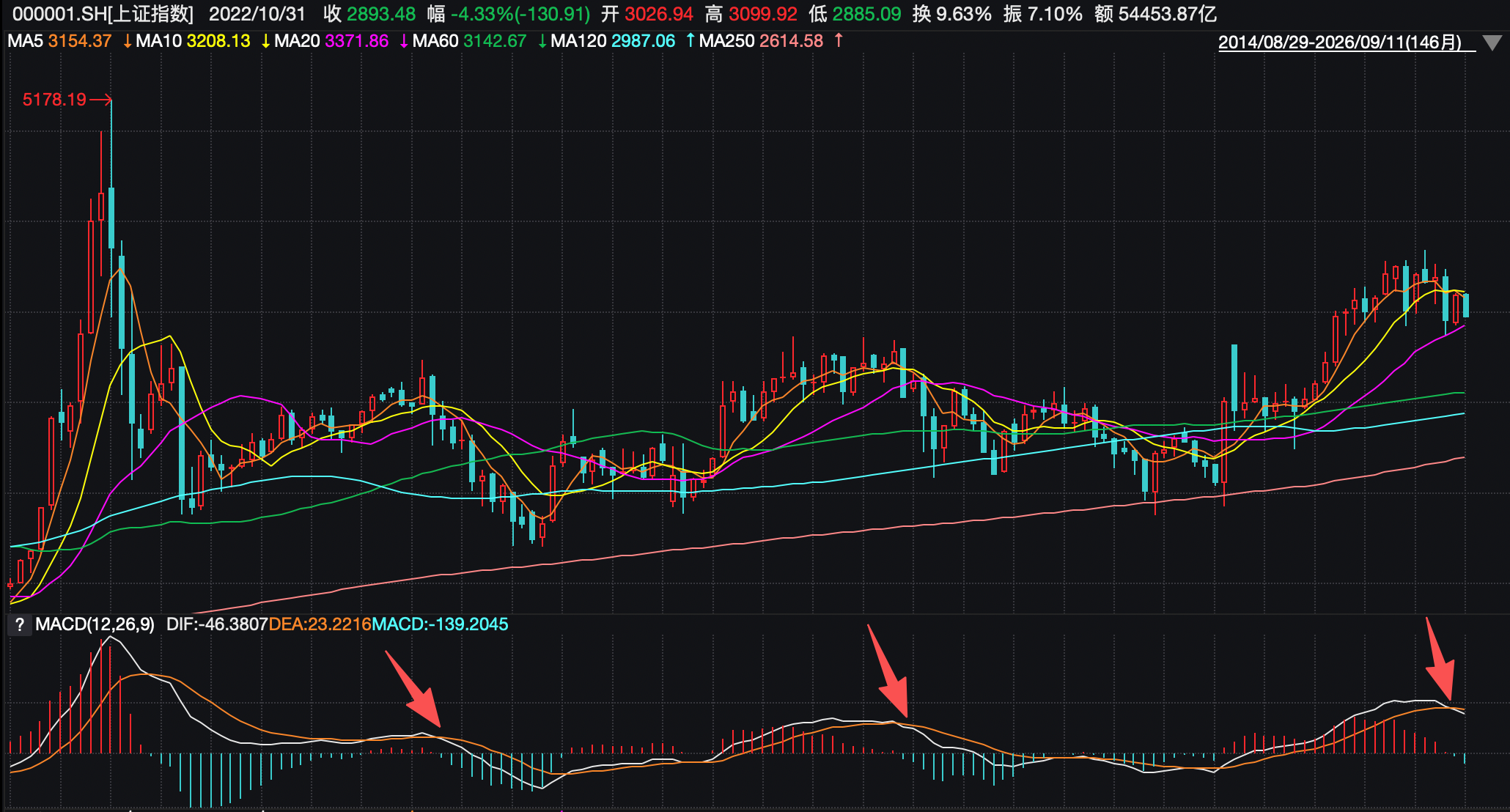Viewport: 1510px width, 812px height.
Task: Click the volume amount 额 54453.87亿
Action: point(1156,14)
